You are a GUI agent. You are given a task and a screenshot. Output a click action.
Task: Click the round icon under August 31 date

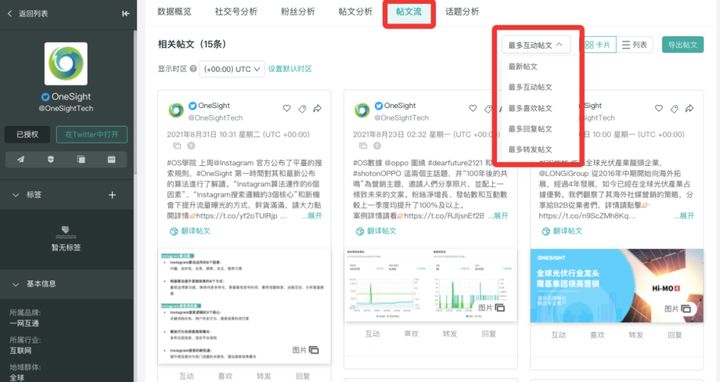191,146
